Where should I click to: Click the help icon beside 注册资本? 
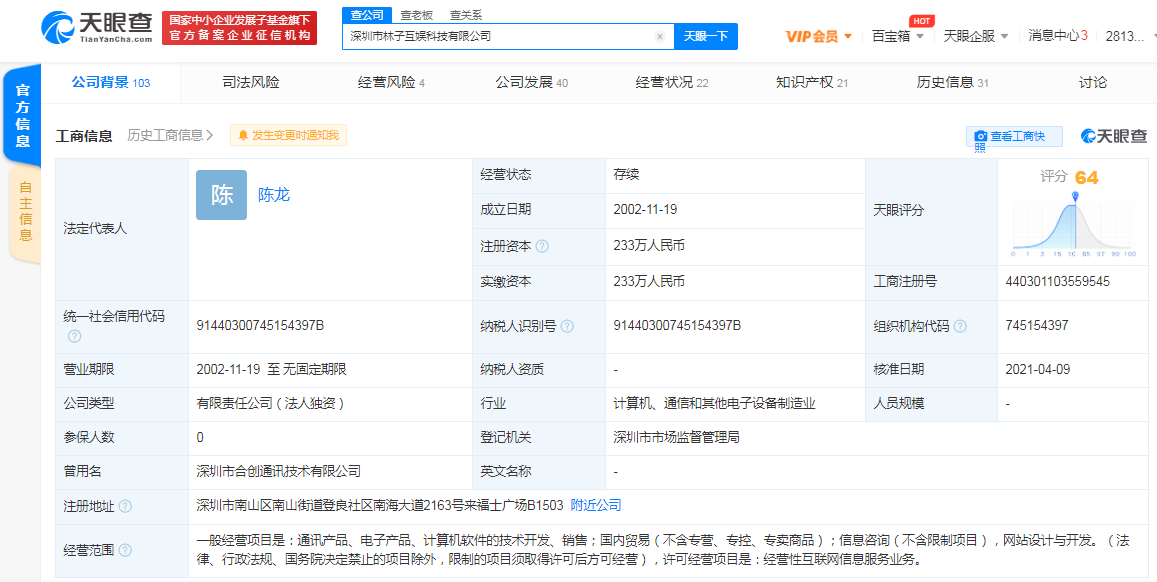coord(542,246)
